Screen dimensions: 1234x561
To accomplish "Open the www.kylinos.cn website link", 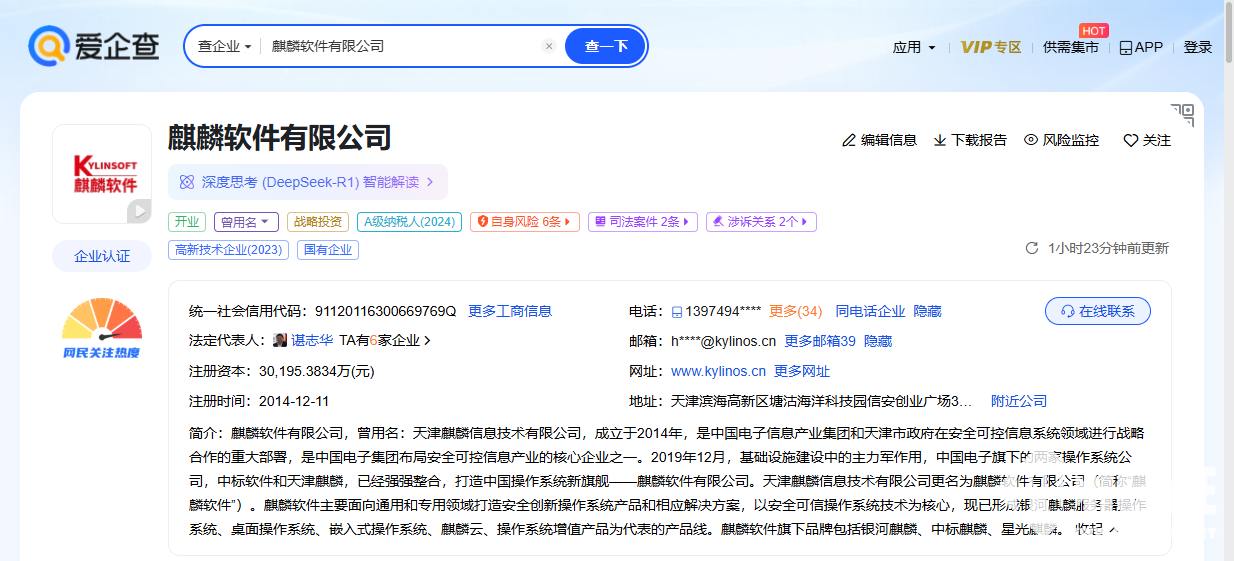I will (718, 371).
